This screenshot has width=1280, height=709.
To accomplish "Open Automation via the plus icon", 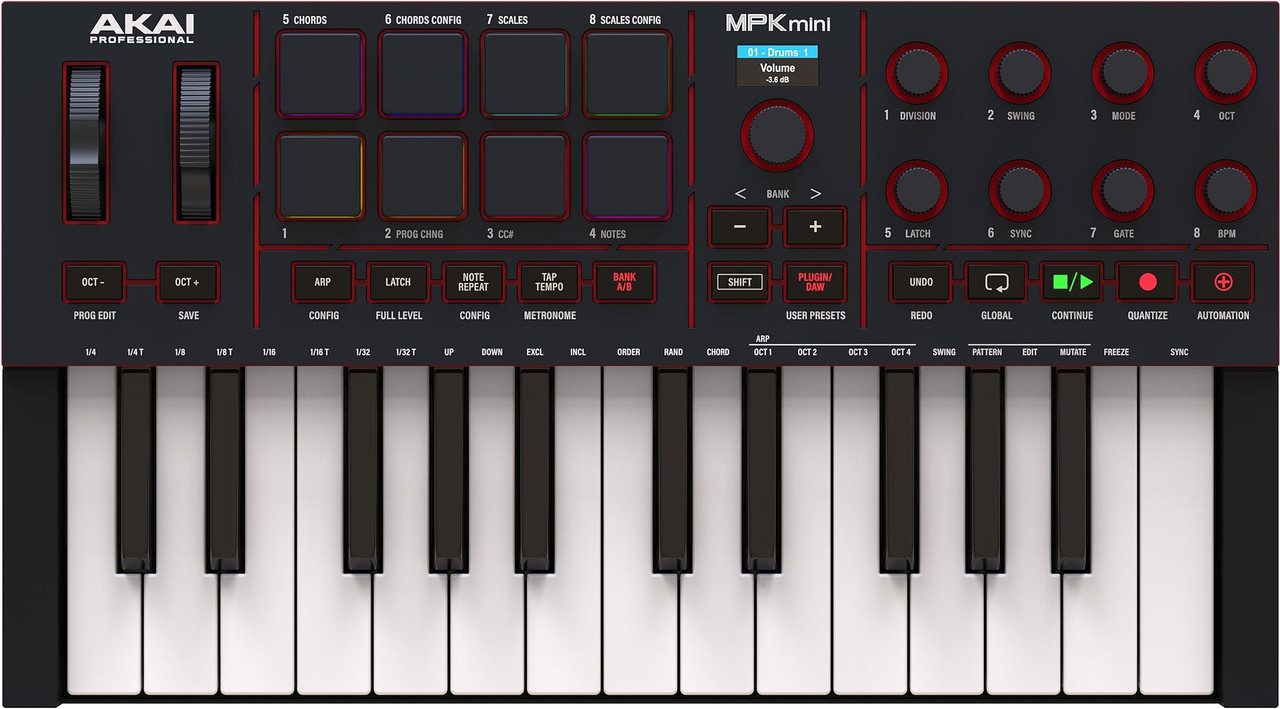I will pyautogui.click(x=1222, y=282).
